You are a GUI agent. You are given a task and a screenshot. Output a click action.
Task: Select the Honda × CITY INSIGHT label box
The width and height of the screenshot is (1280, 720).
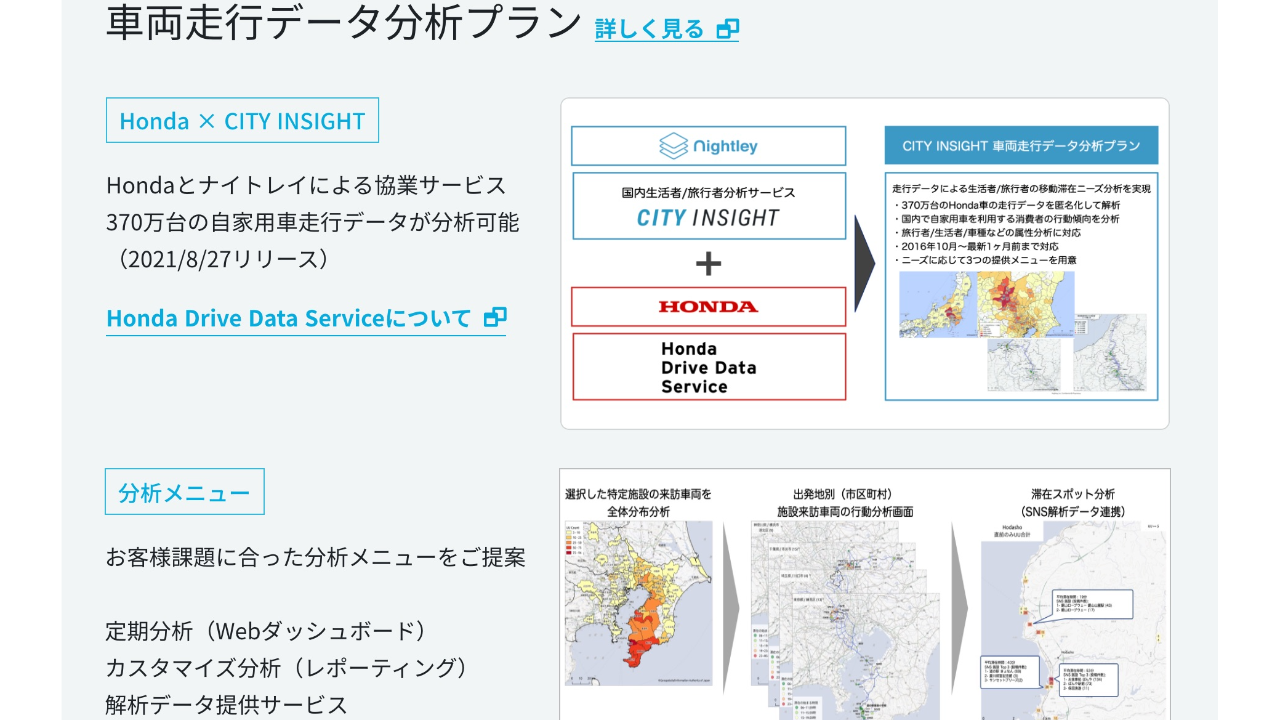242,121
